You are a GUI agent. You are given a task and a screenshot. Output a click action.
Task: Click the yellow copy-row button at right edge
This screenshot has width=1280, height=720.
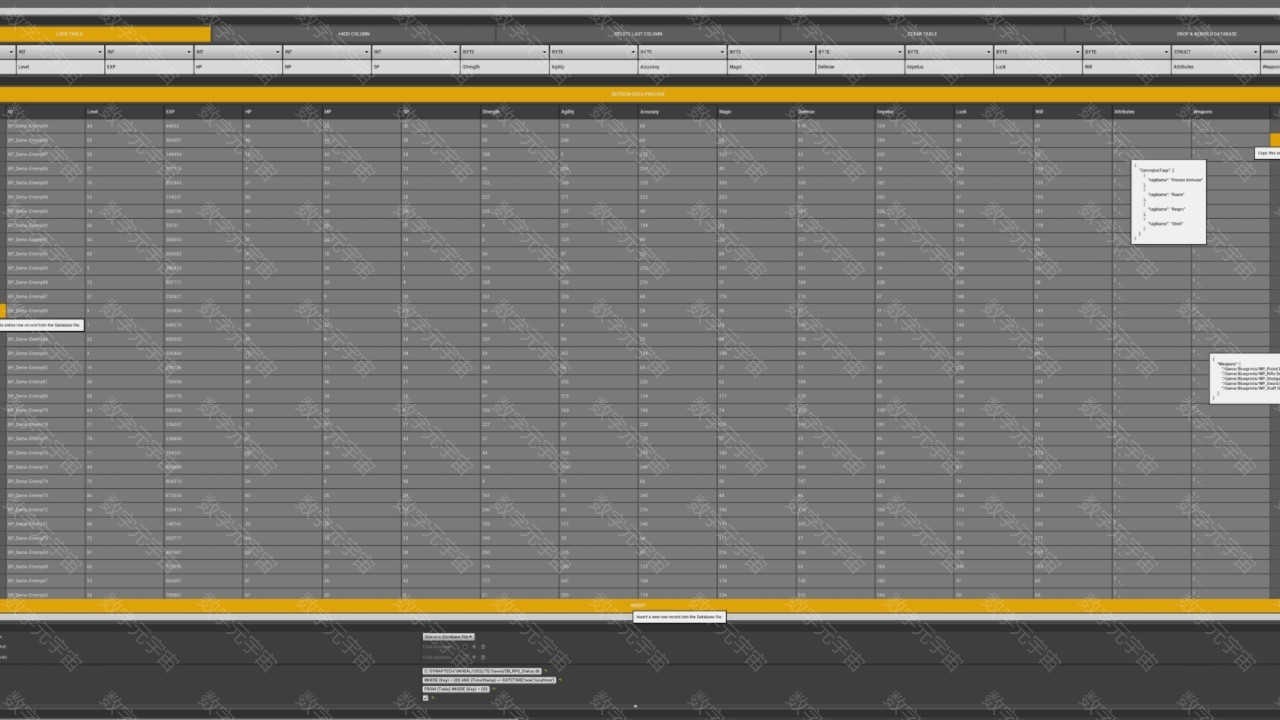click(1275, 140)
